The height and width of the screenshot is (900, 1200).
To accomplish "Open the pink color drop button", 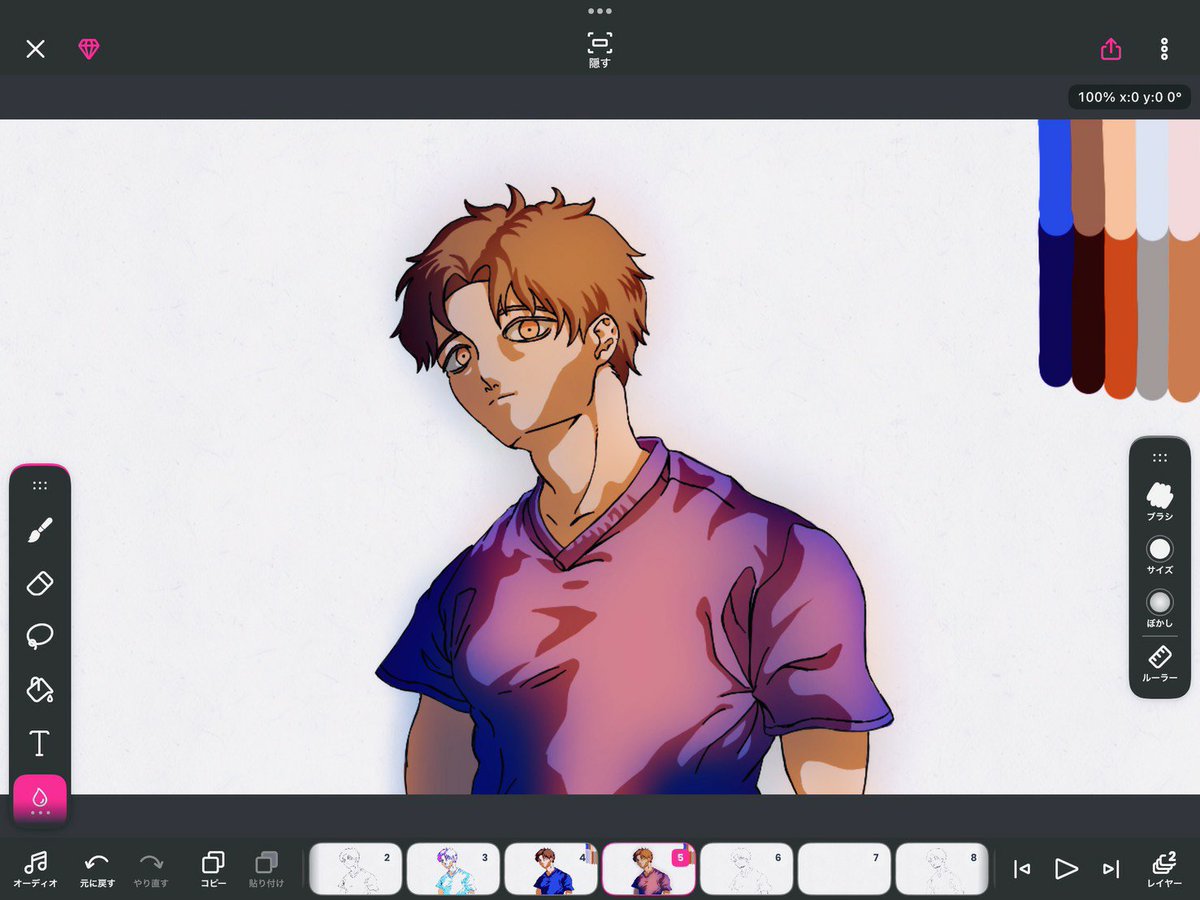I will pos(40,800).
